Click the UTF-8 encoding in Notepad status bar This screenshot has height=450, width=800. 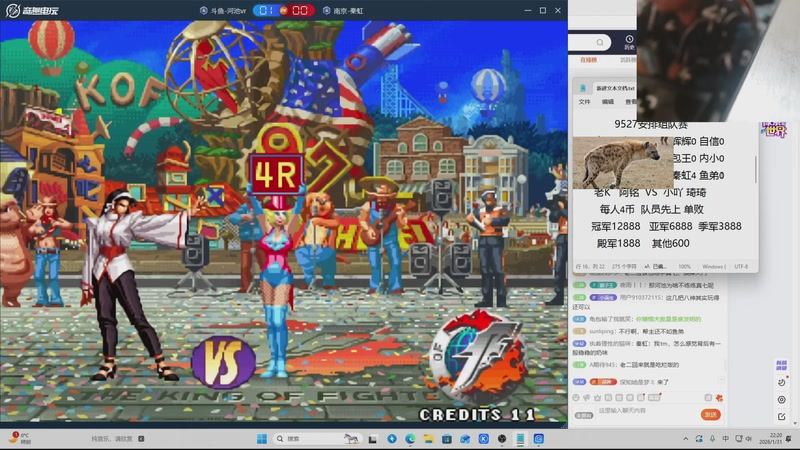tap(741, 267)
